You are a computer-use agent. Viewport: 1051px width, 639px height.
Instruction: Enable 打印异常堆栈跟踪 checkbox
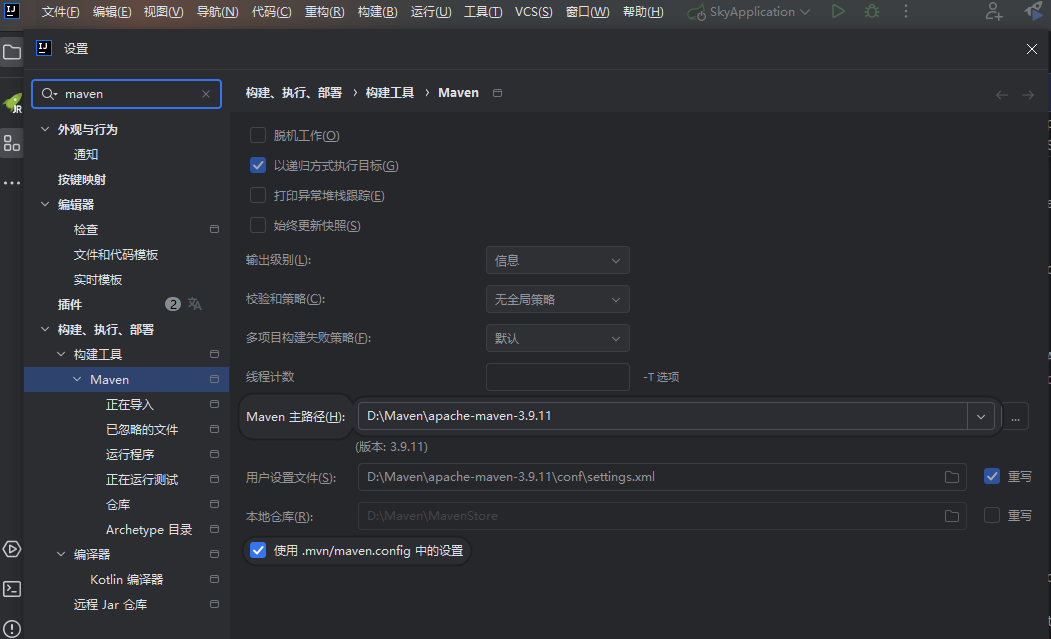click(x=258, y=195)
